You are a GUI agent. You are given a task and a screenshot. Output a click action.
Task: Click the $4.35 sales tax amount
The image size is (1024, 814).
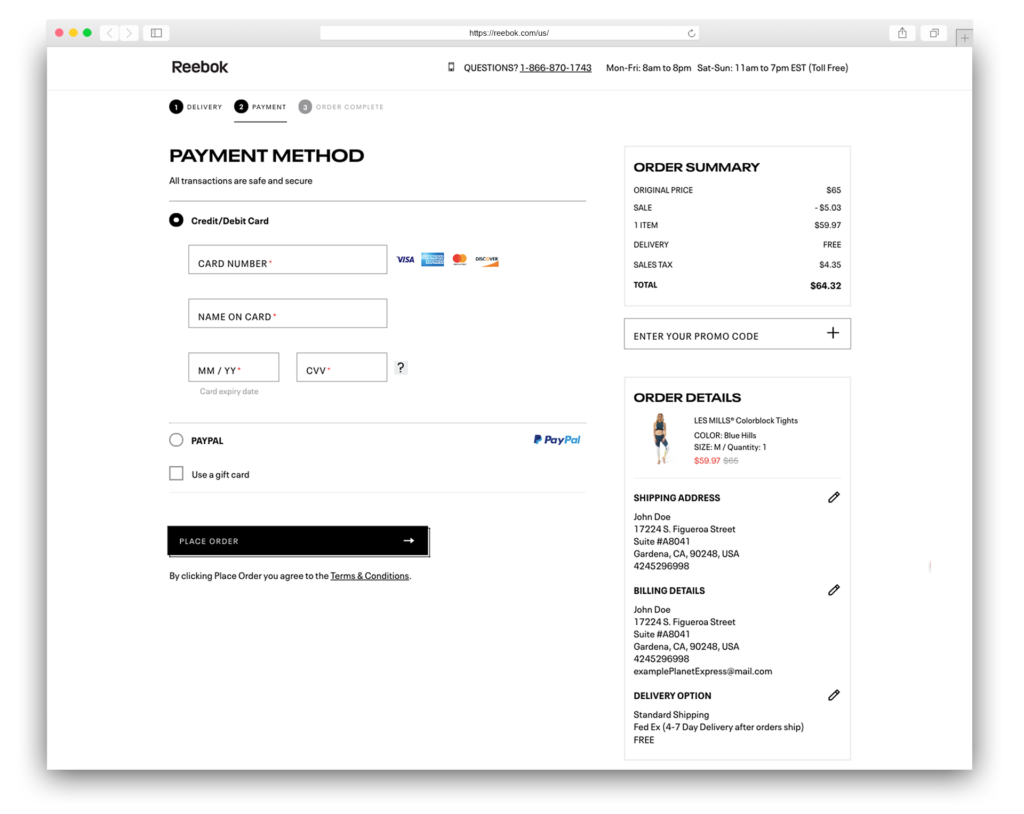pyautogui.click(x=830, y=265)
